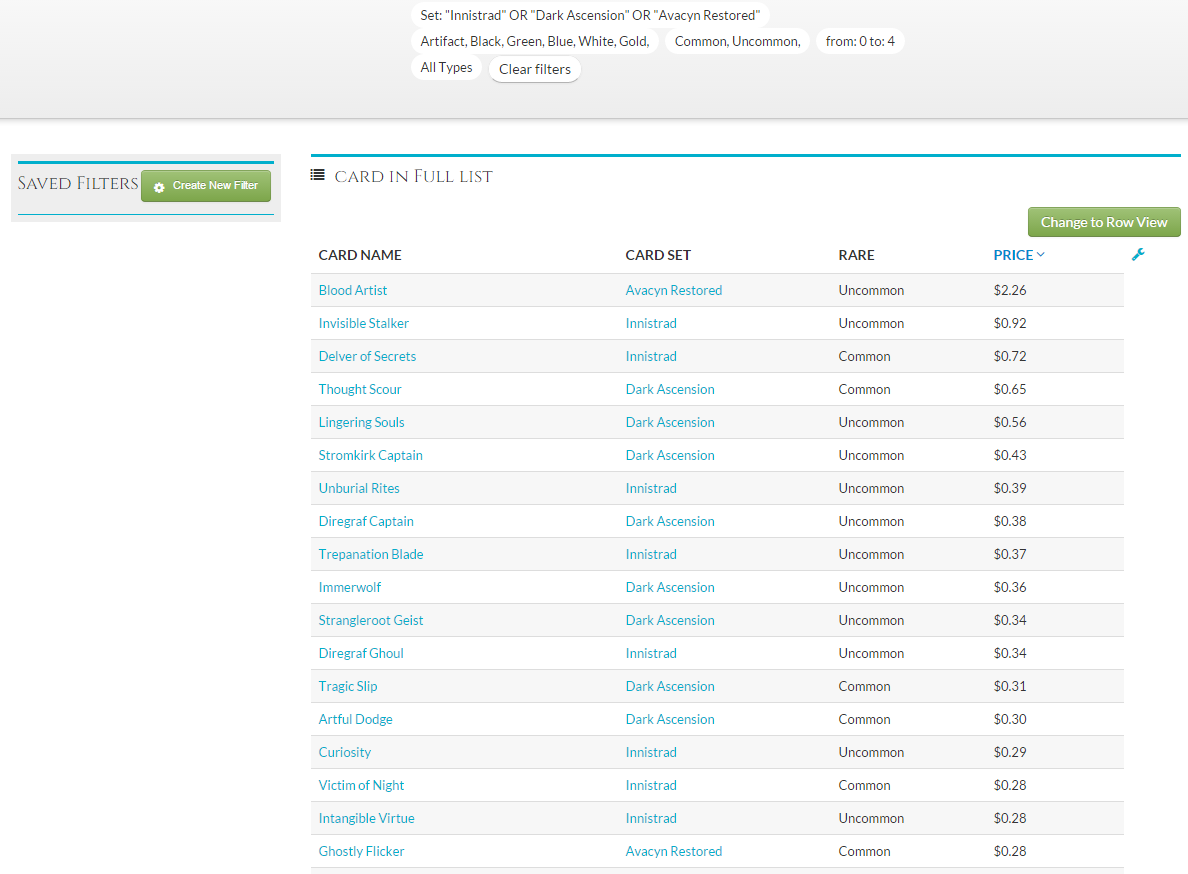Select the $0.72 price of Delver of Secrets

1010,356
